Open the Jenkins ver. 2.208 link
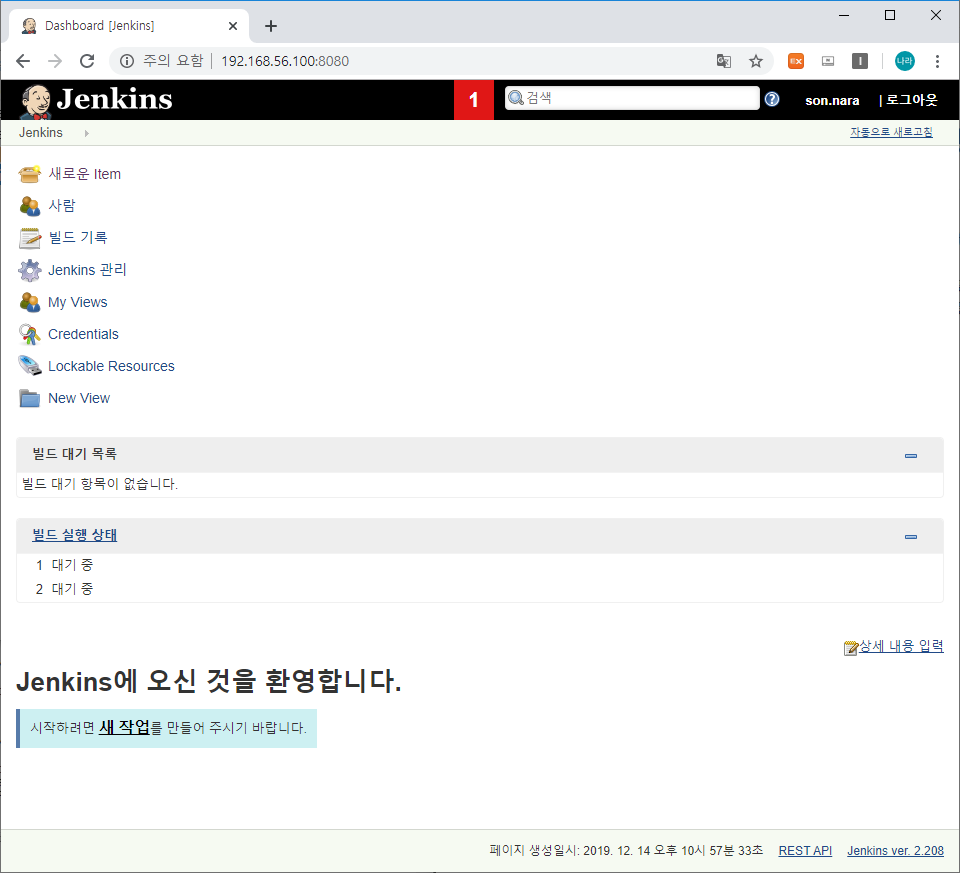 tap(895, 851)
